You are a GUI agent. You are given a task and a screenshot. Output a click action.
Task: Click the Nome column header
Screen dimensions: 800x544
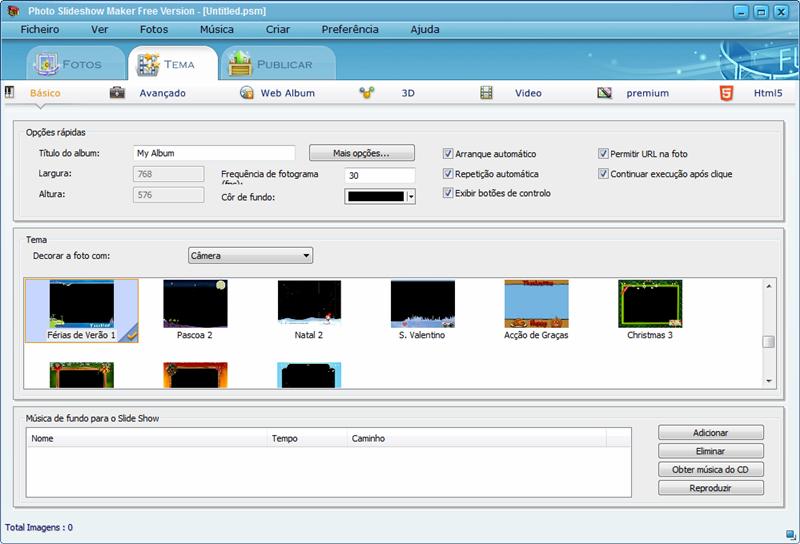147,438
